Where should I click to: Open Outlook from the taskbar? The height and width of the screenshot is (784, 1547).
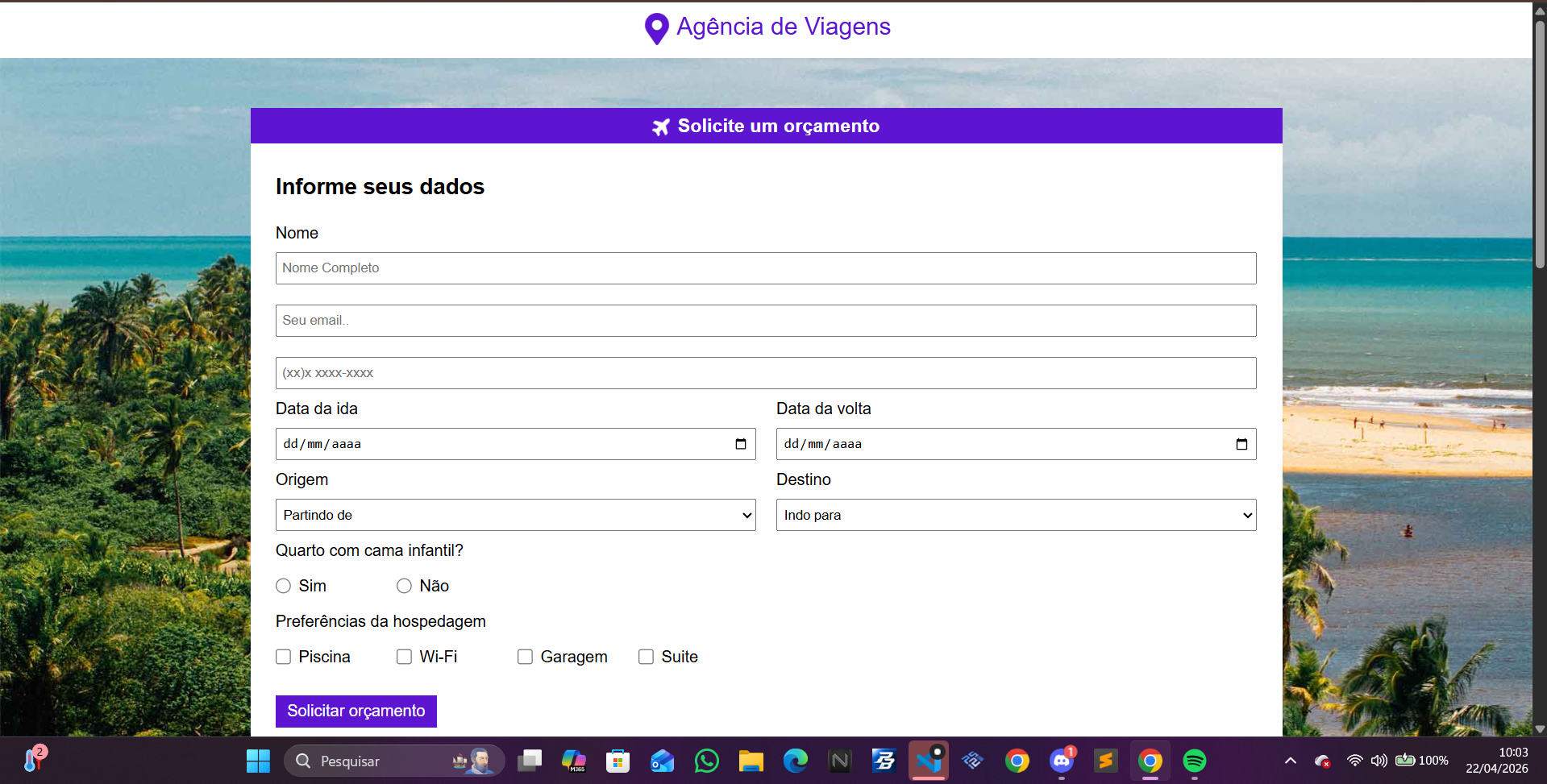click(663, 761)
